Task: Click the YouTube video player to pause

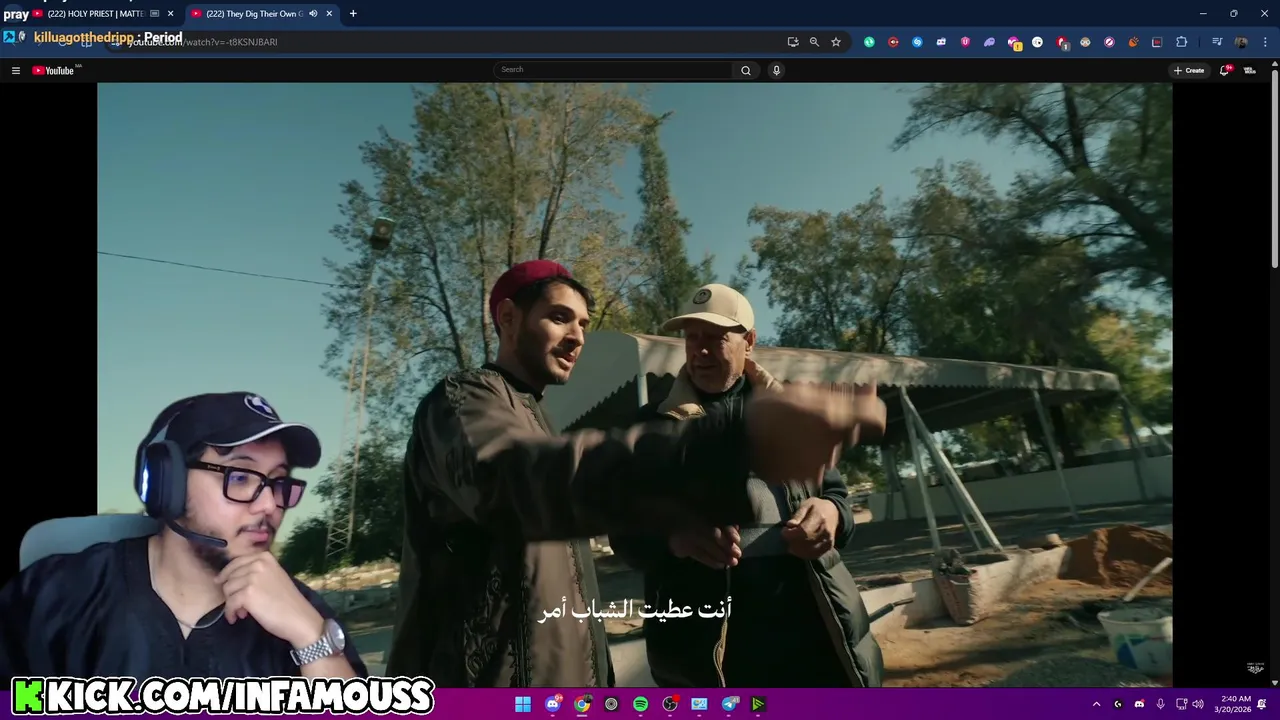Action: [634, 384]
